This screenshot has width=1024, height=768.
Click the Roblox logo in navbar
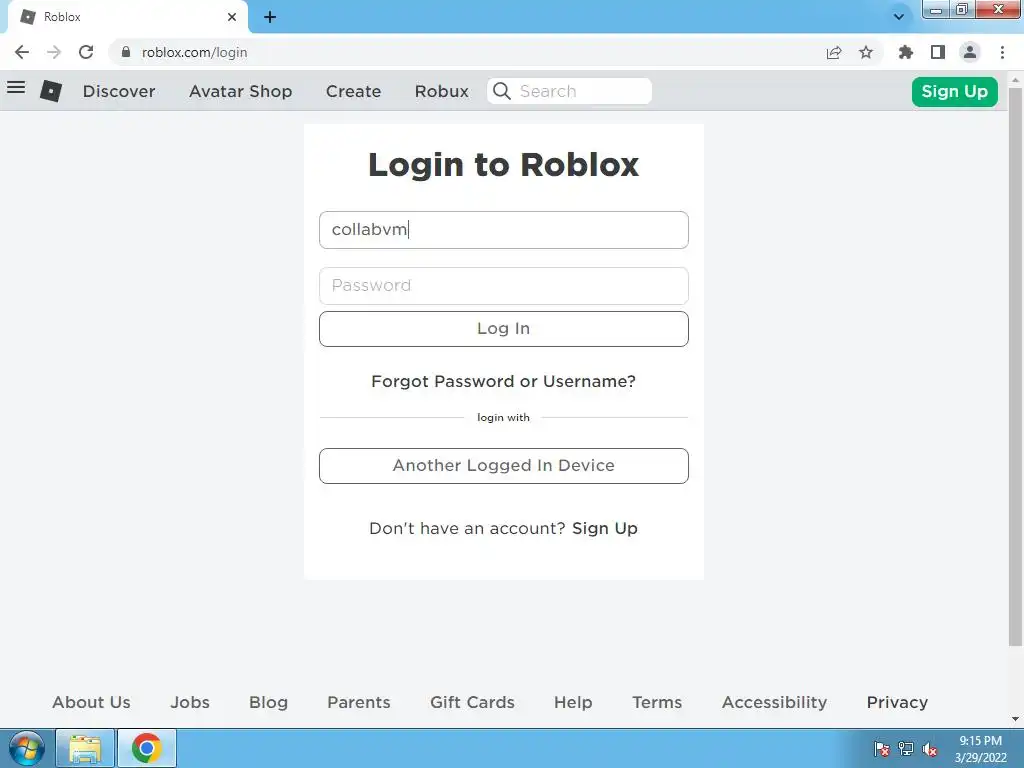[51, 91]
